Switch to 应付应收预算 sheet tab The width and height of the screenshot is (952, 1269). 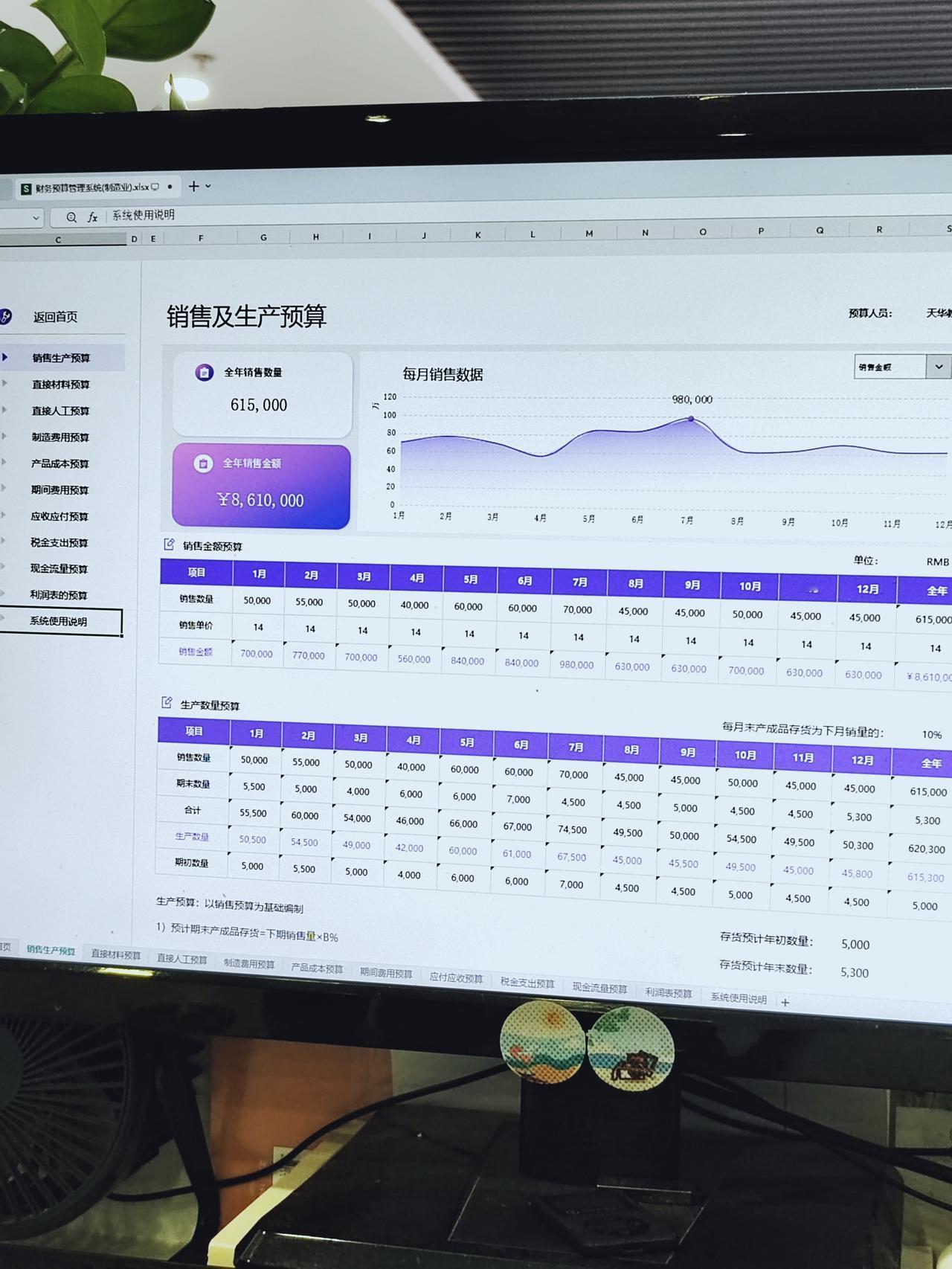click(x=456, y=978)
